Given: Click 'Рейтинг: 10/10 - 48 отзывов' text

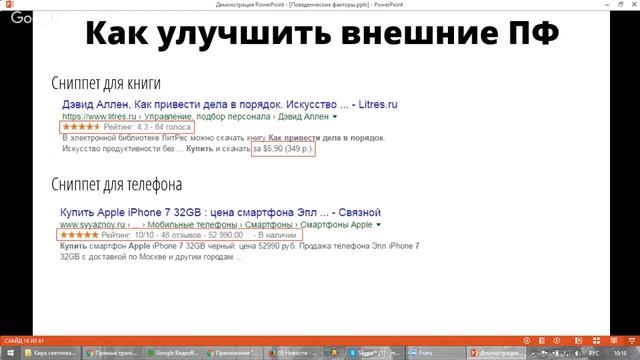Looking at the screenshot, I should click(151, 235).
